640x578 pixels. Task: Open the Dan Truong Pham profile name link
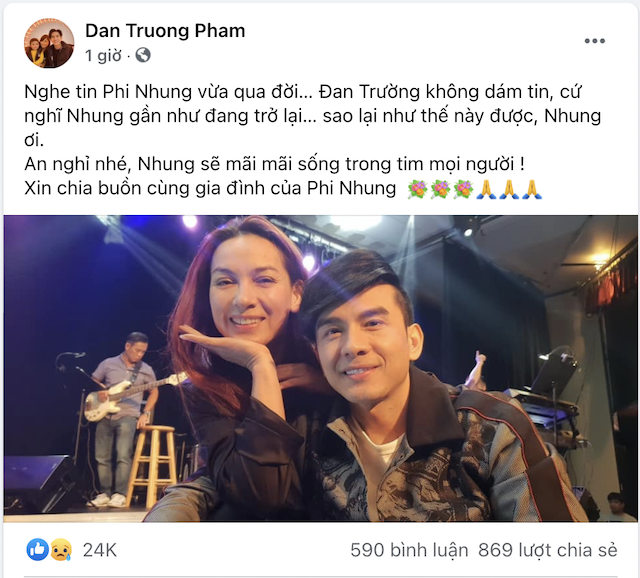pyautogui.click(x=165, y=31)
